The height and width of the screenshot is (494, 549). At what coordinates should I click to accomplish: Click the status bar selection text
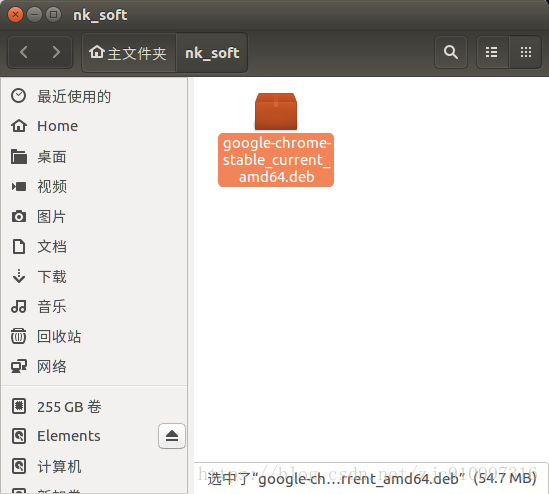pyautogui.click(x=371, y=478)
